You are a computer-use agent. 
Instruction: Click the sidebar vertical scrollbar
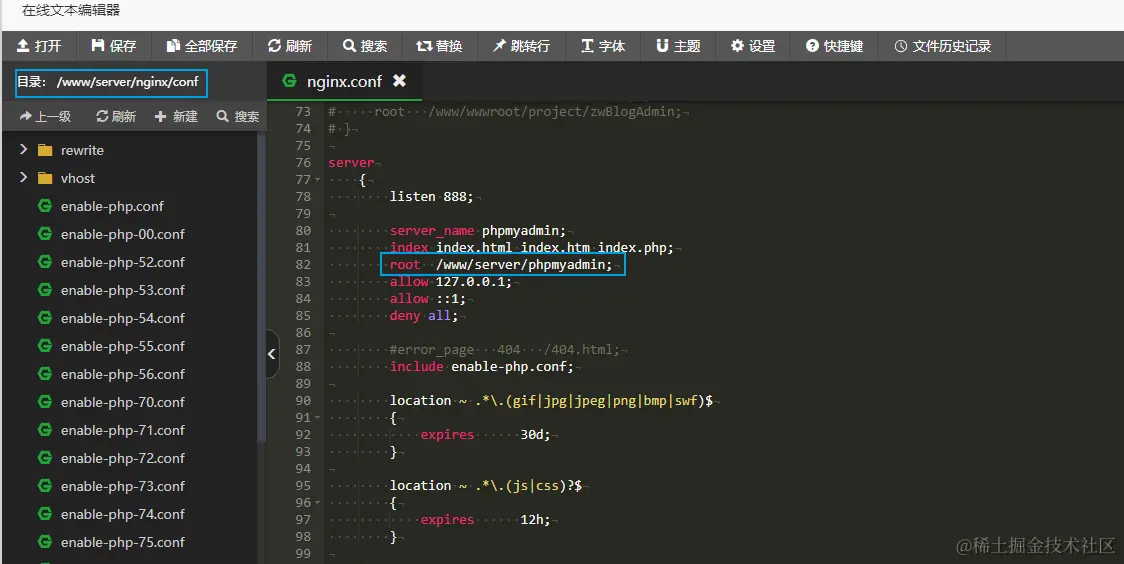pos(261,287)
